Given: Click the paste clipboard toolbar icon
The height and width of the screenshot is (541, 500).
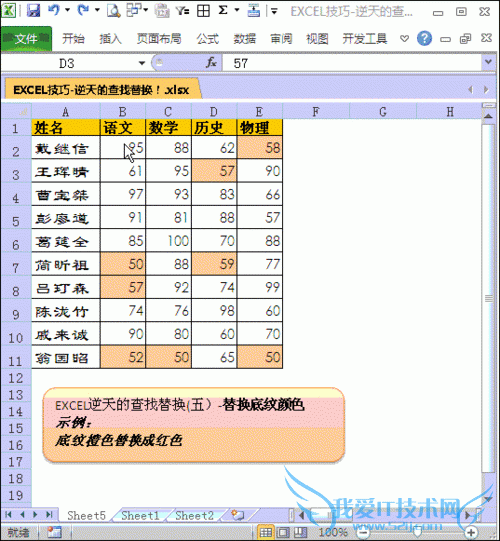Looking at the screenshot, I should [x=161, y=11].
